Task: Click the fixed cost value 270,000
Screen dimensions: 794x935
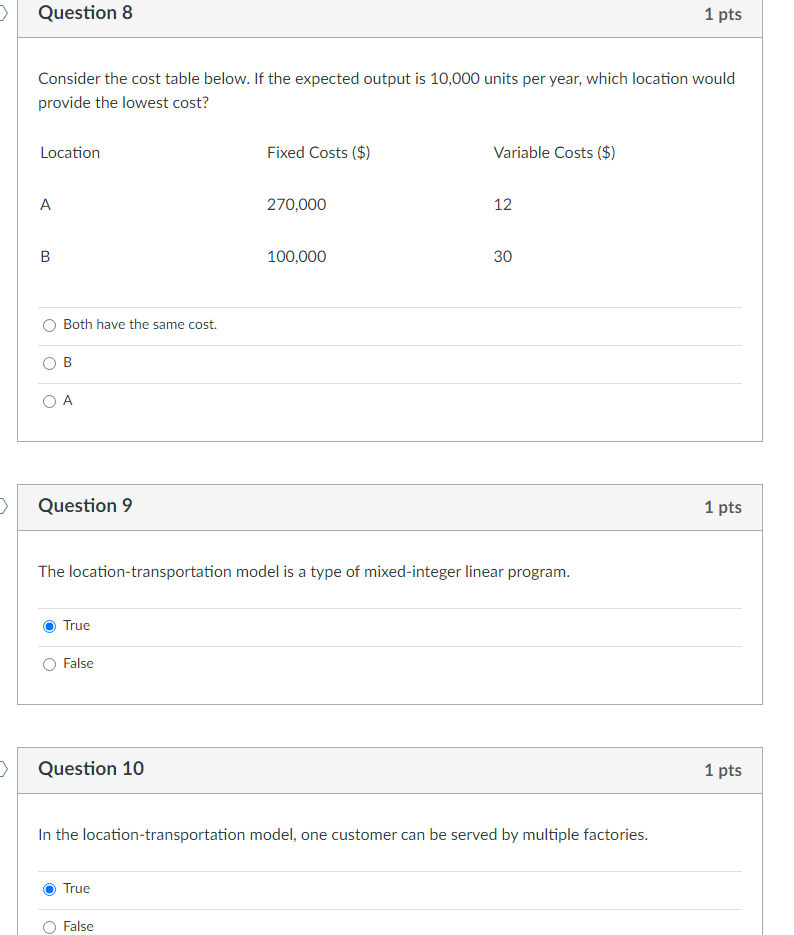Action: click(296, 204)
